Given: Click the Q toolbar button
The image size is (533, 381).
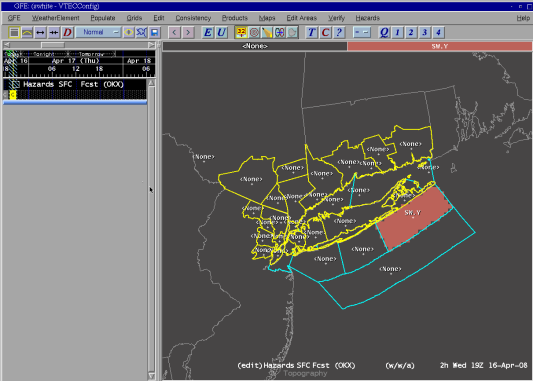Looking at the screenshot, I should tap(384, 32).
